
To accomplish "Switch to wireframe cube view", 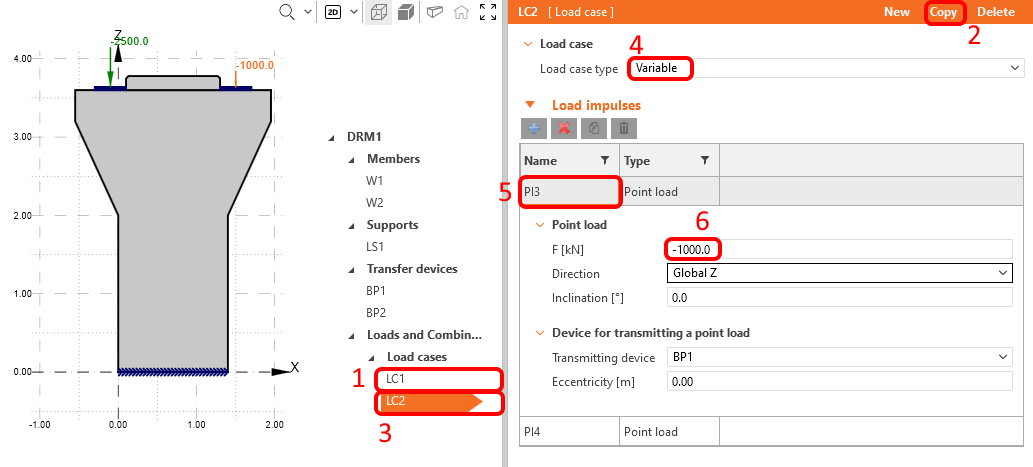I will 379,13.
